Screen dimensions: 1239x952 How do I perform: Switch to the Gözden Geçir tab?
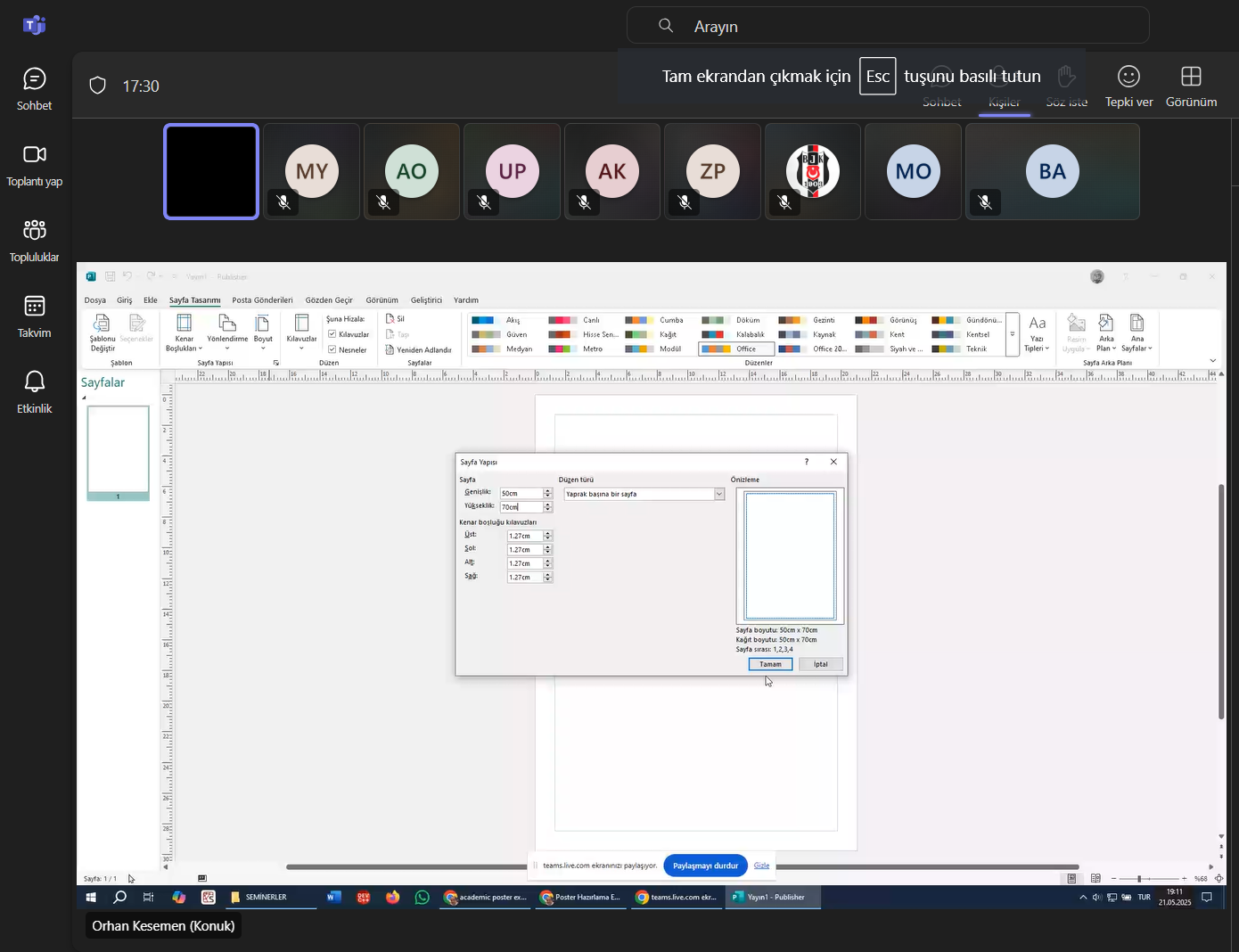pos(329,300)
